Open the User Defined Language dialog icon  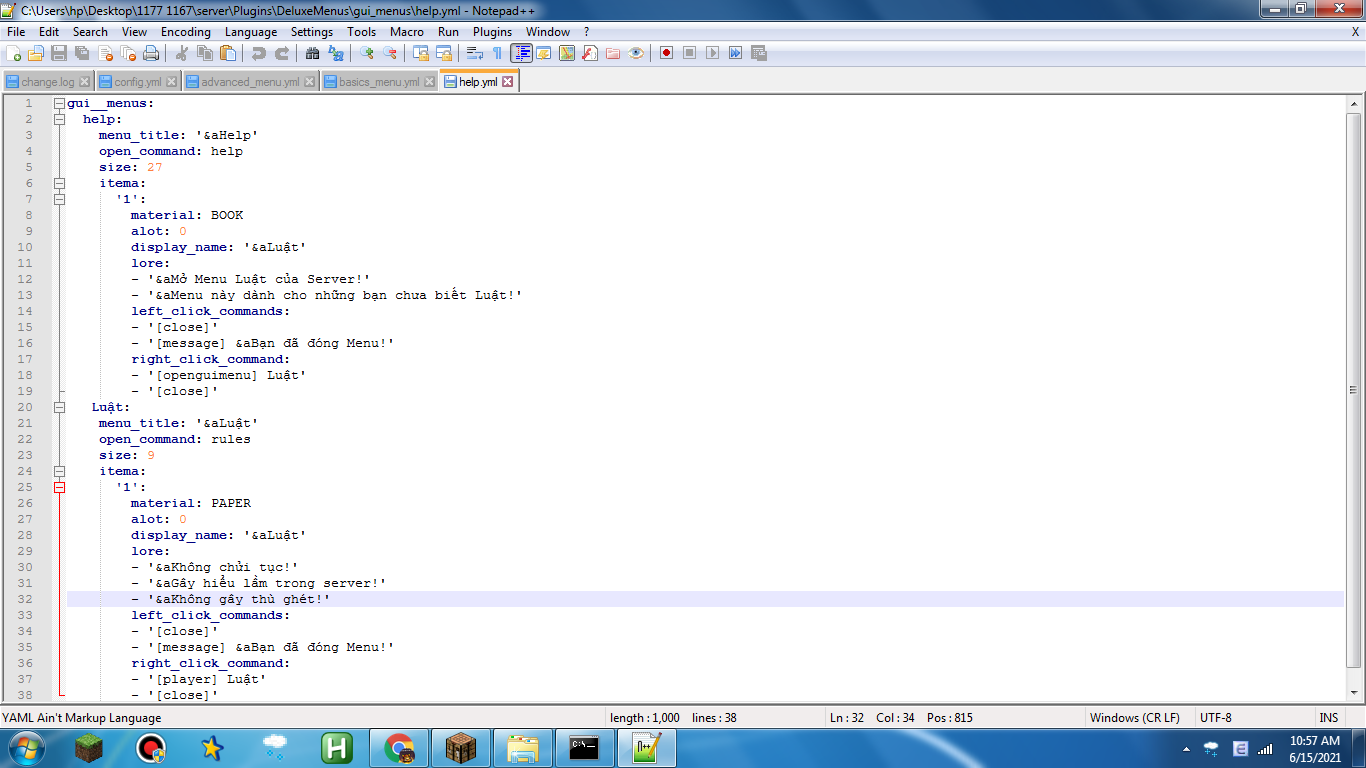coord(544,53)
